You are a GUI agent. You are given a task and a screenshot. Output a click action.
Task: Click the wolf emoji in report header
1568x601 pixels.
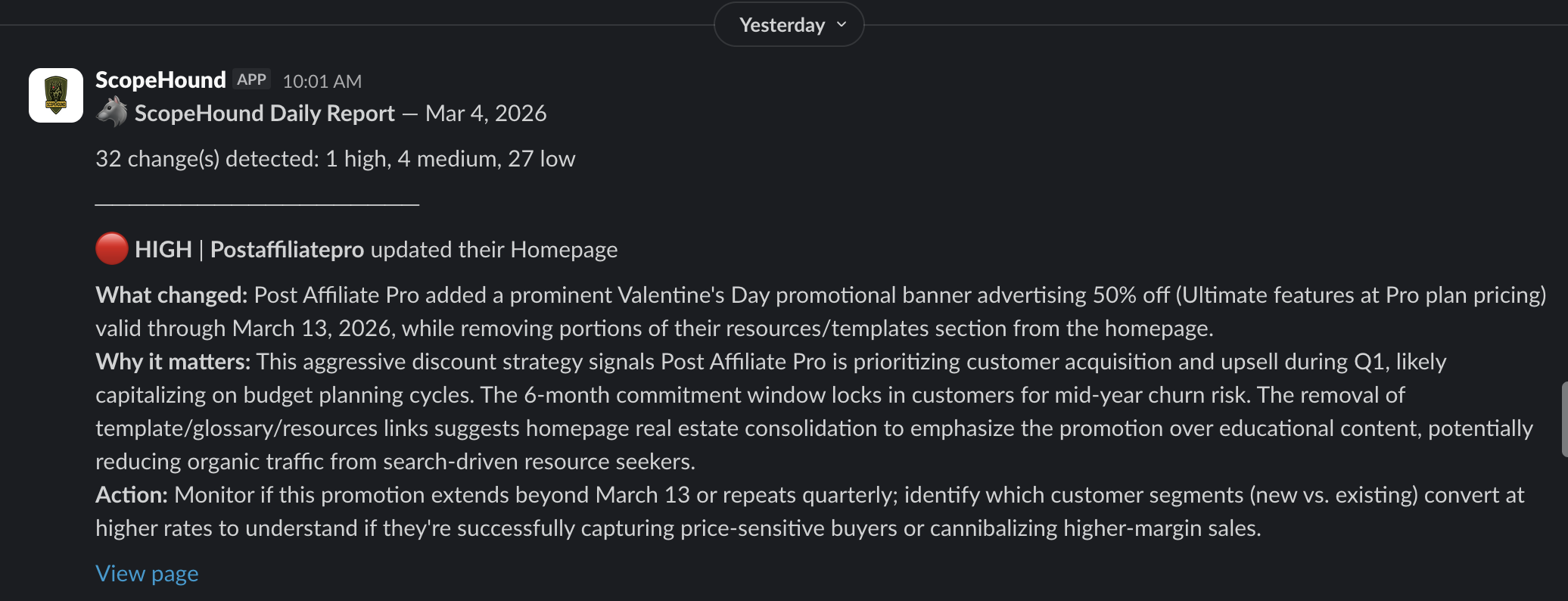(112, 113)
